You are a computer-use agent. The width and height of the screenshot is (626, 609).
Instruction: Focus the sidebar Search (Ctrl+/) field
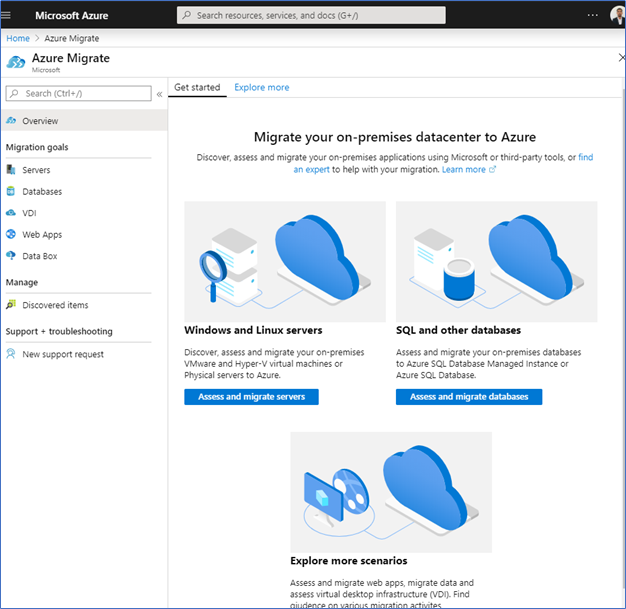(79, 93)
